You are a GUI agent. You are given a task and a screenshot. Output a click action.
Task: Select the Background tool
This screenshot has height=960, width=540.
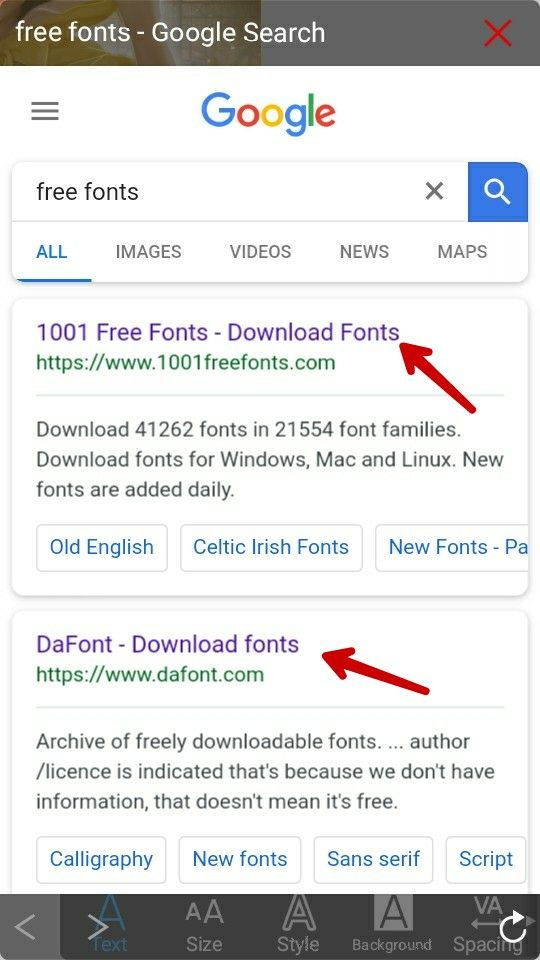pos(392,926)
